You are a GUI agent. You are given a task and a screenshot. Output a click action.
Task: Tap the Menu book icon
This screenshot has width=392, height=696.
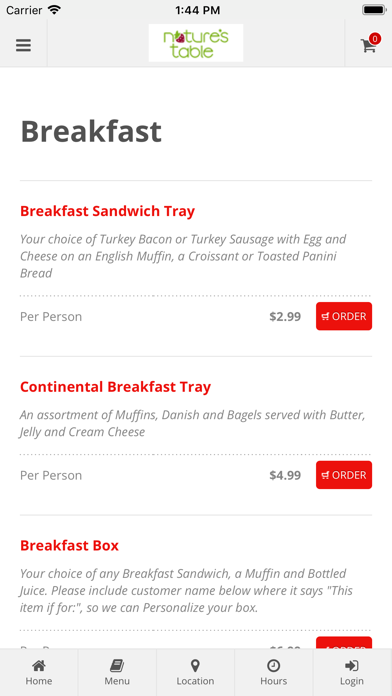[x=117, y=665]
